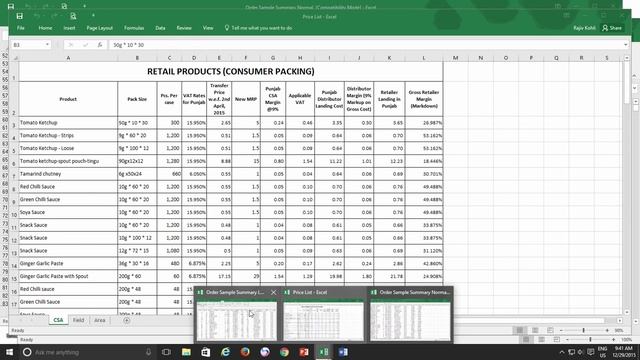Open the Ribbon Display Options icon
640x360 pixels.
pyautogui.click(x=567, y=16)
